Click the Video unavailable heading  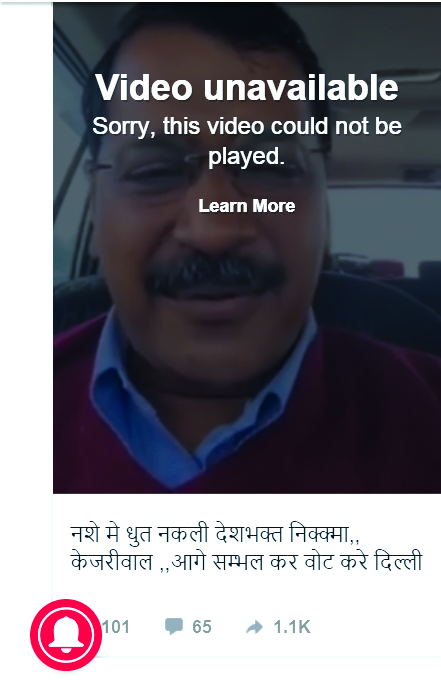click(247, 88)
